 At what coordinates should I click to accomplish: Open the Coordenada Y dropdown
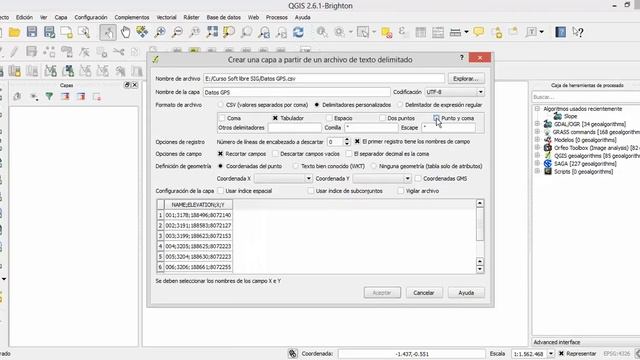(382, 178)
